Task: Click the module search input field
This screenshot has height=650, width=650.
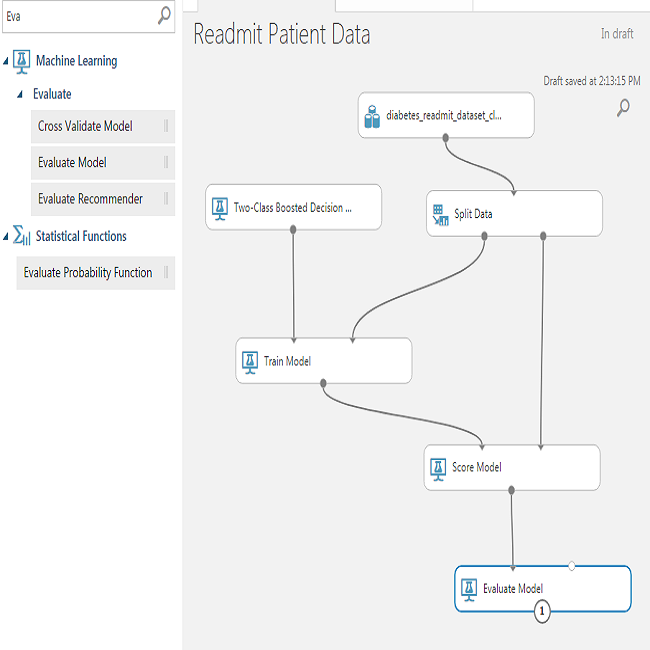Action: 78,16
